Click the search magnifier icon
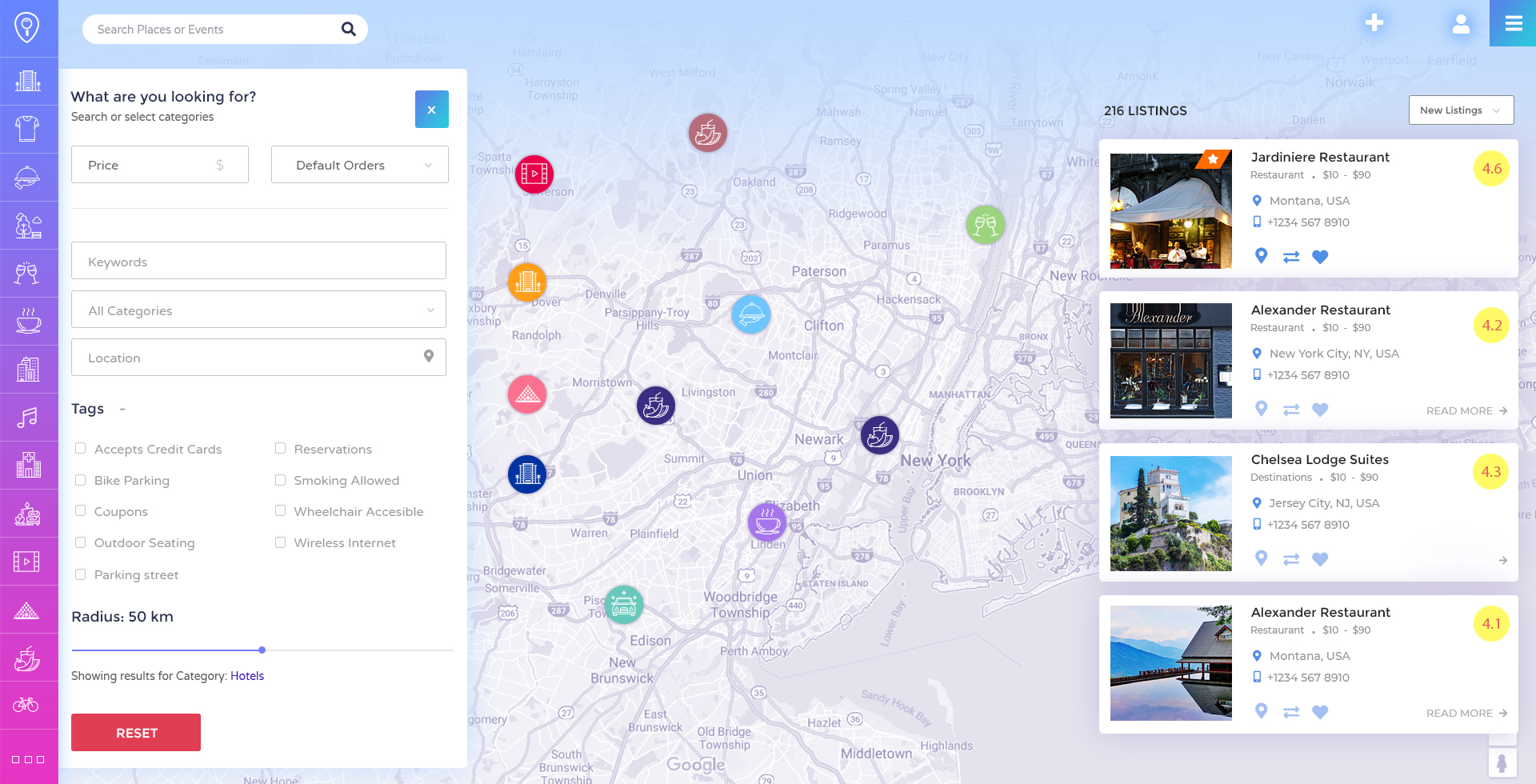 [349, 29]
